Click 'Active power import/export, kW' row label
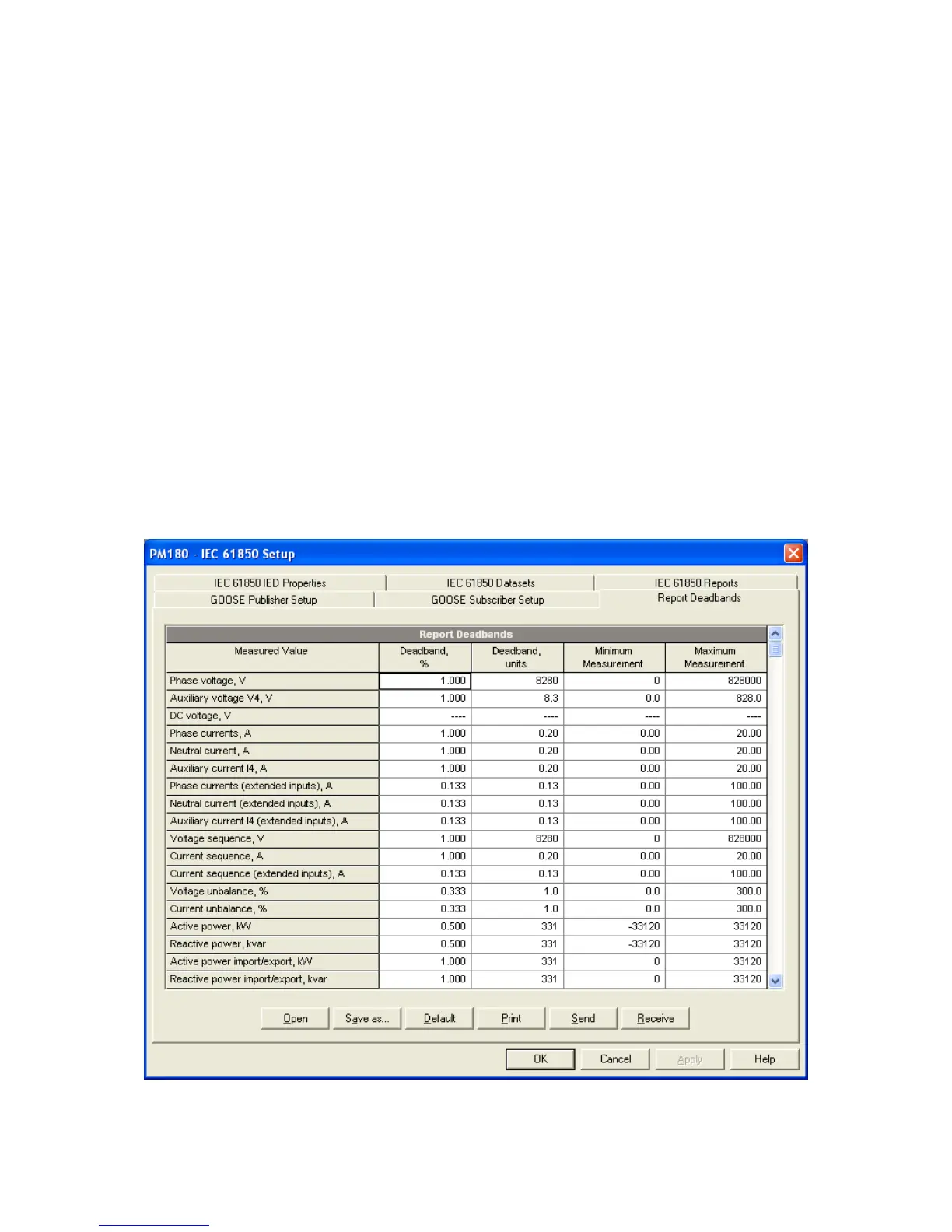The height and width of the screenshot is (1232, 952). click(x=272, y=961)
